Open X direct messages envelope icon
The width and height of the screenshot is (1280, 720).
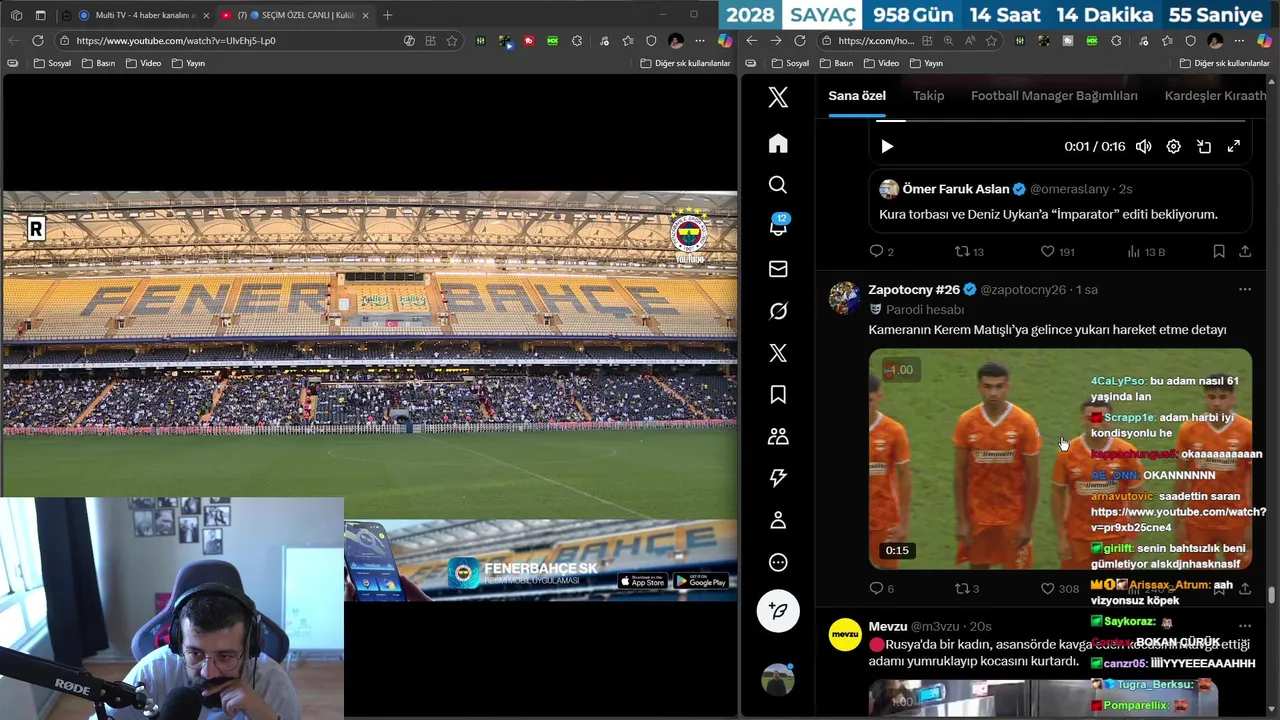point(778,269)
